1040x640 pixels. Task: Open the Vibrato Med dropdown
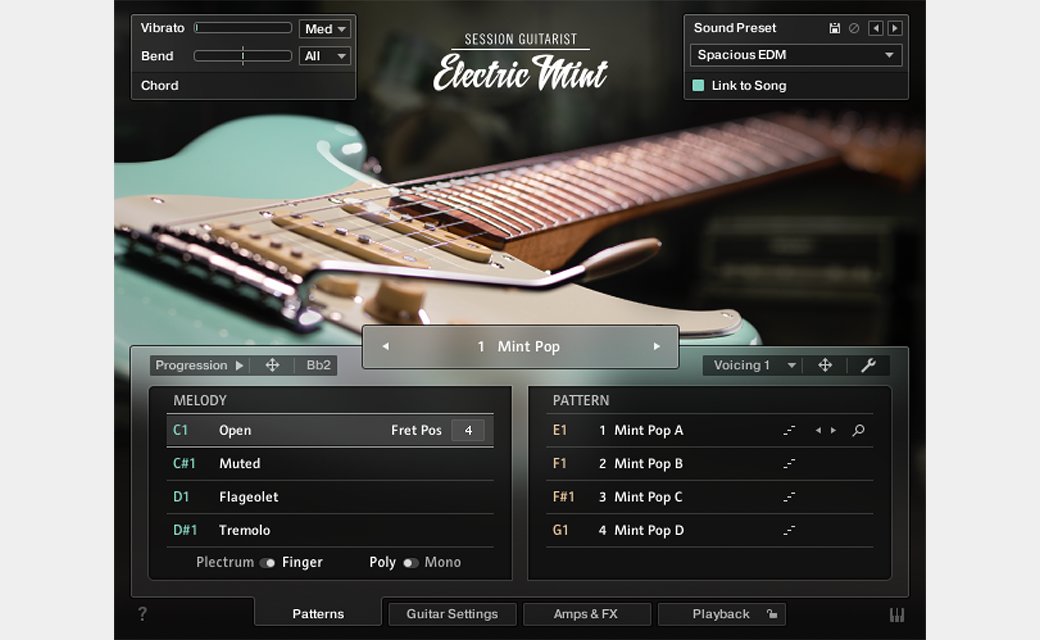tap(325, 29)
